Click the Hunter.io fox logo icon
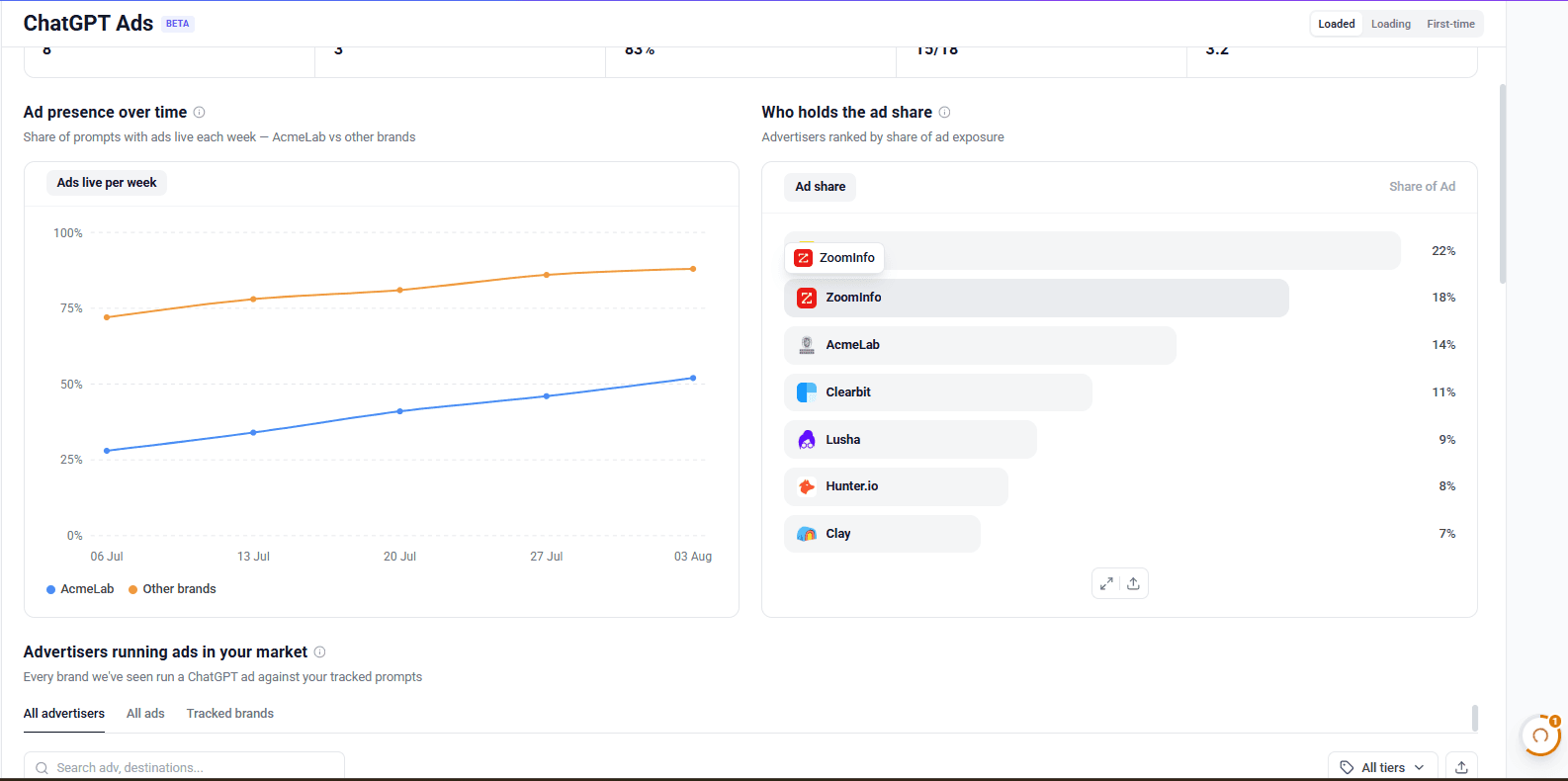1568x781 pixels. point(807,486)
